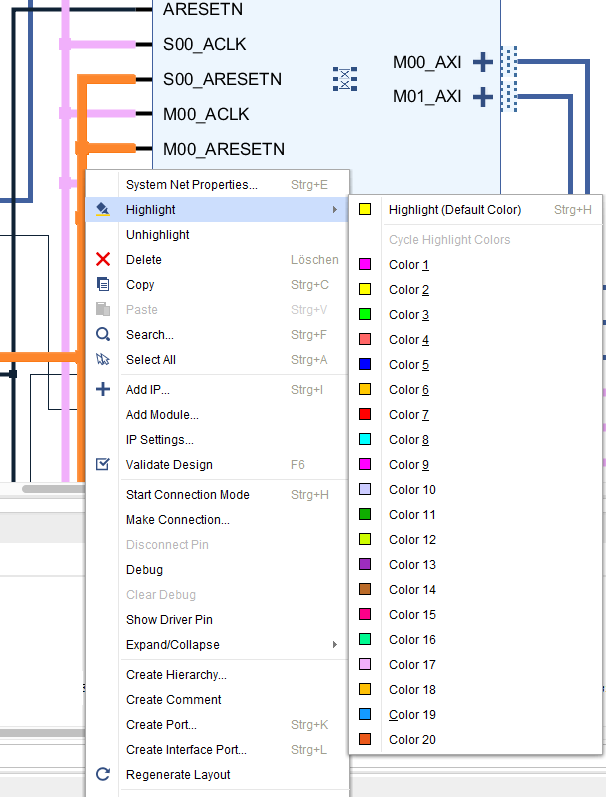Image resolution: width=606 pixels, height=797 pixels.
Task: Choose the Color 5 blue swatch
Action: point(365,364)
